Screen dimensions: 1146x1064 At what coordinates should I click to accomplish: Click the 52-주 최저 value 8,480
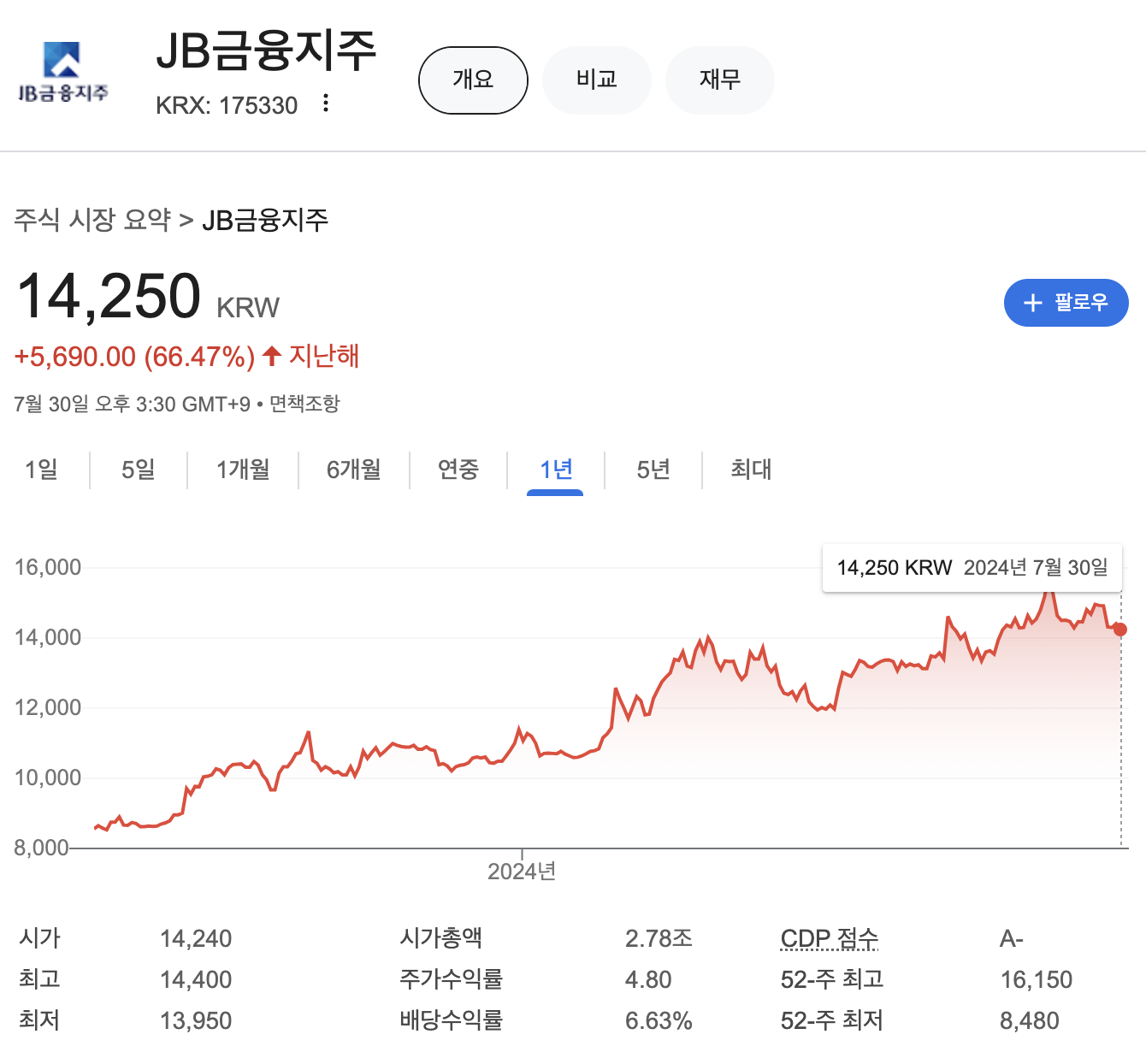click(x=1030, y=1021)
